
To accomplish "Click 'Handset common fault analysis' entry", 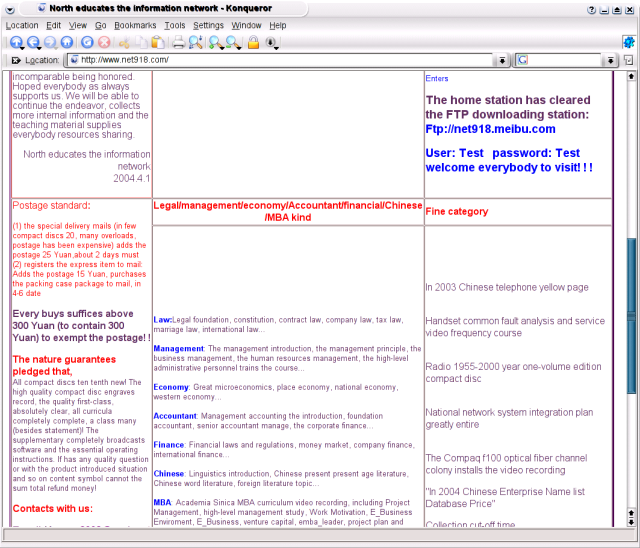I will (x=515, y=327).
